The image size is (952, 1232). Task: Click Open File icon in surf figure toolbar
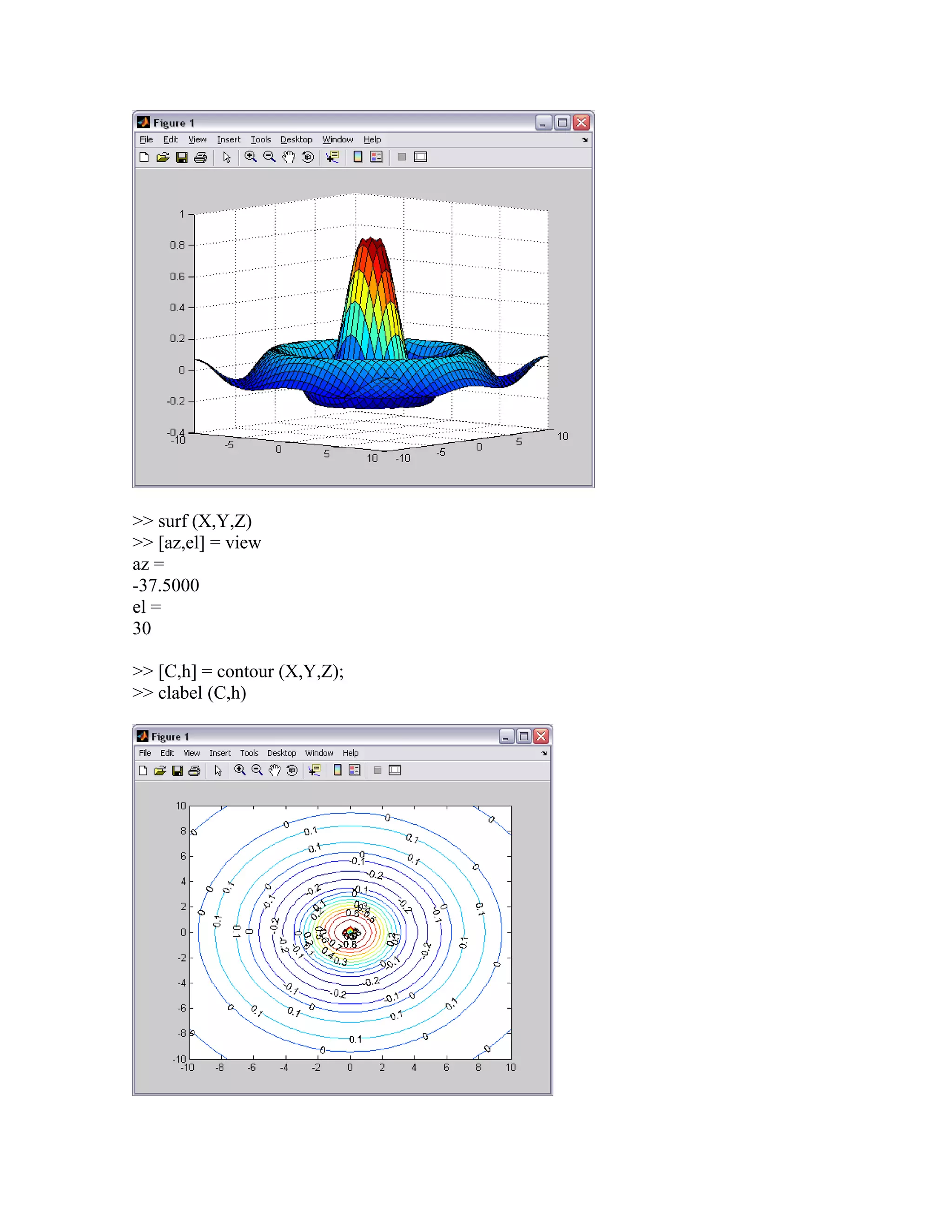pos(162,158)
